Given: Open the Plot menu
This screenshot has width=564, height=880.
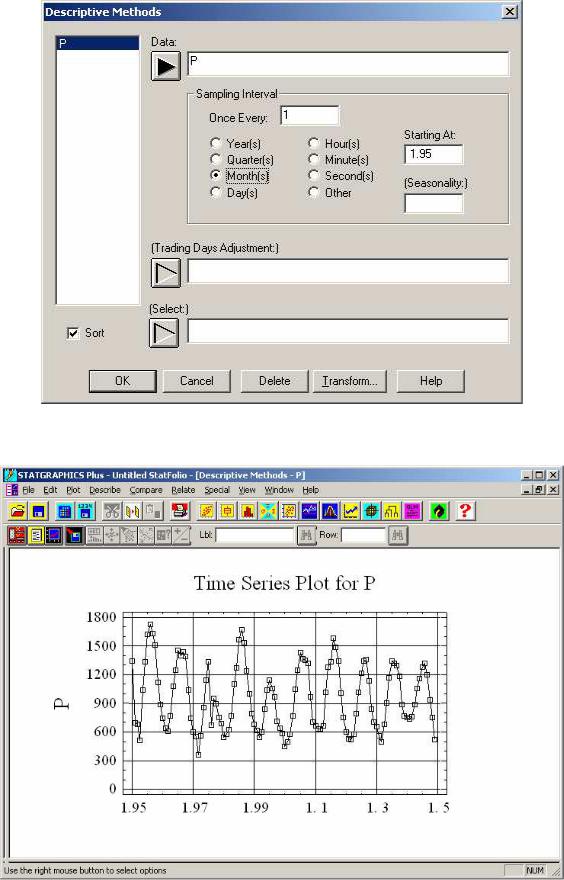Looking at the screenshot, I should pos(73,489).
